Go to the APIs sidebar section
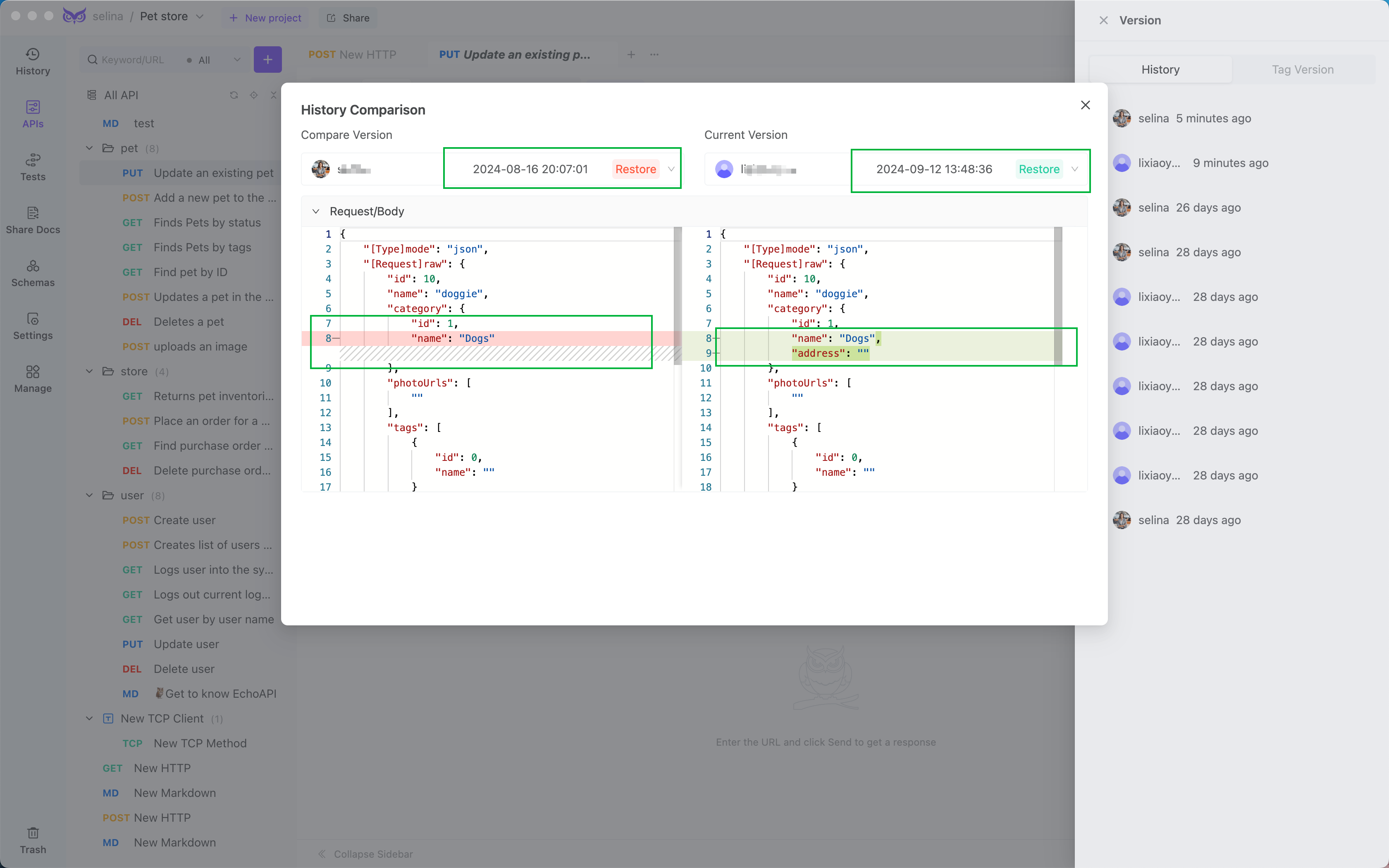The image size is (1389, 868). (x=33, y=114)
